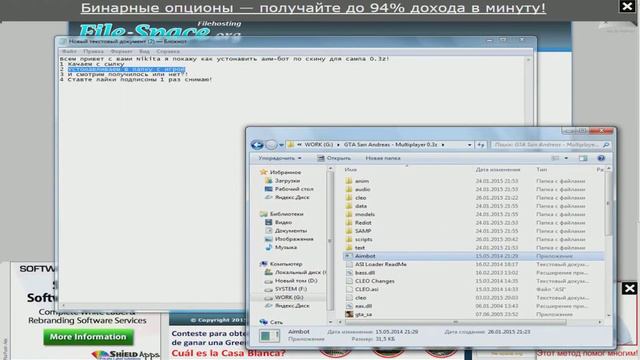Close the lower-right ad popup
The height and width of the screenshot is (360, 640).
click(629, 289)
